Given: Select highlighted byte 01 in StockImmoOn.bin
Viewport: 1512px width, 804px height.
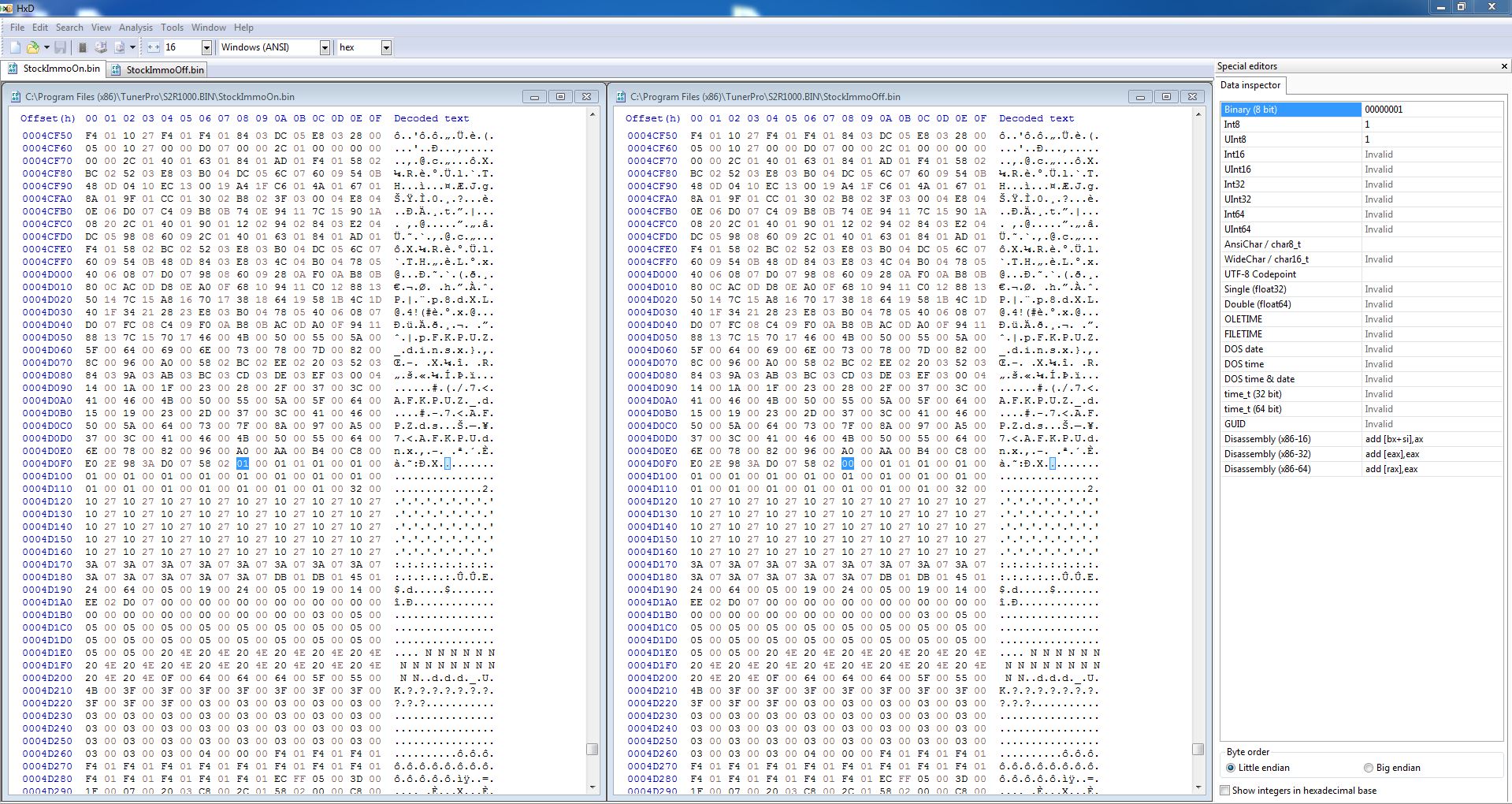Looking at the screenshot, I should pos(243,463).
